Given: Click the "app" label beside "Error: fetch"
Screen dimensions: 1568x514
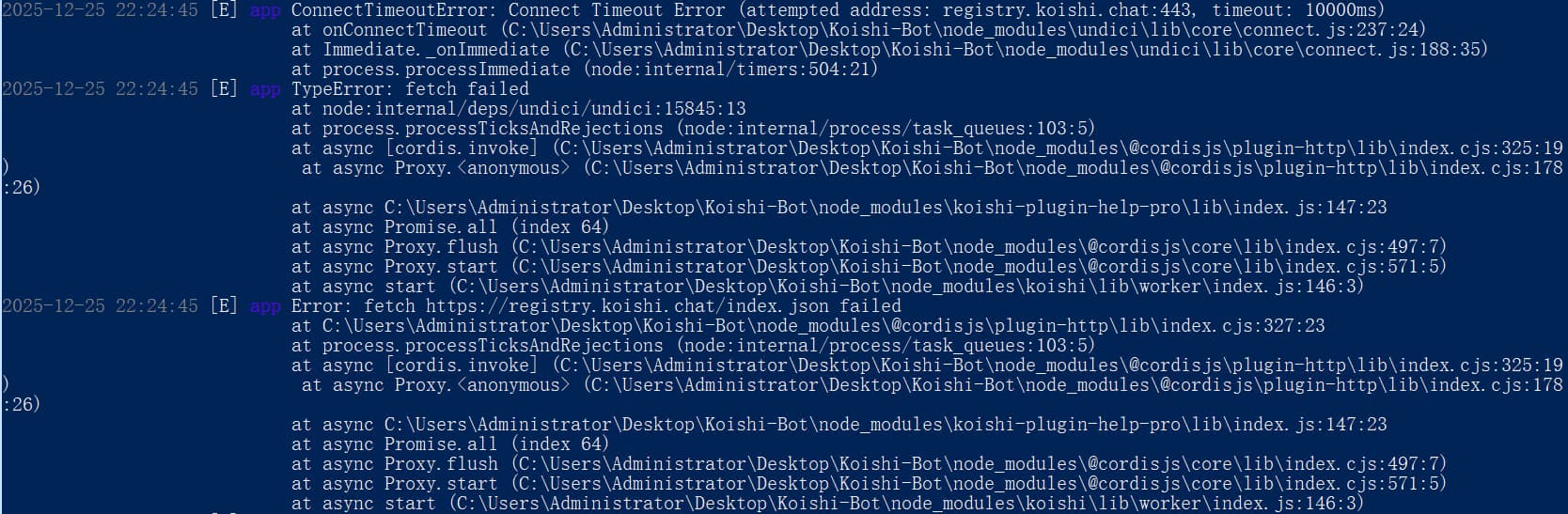Looking at the screenshot, I should 265,306.
